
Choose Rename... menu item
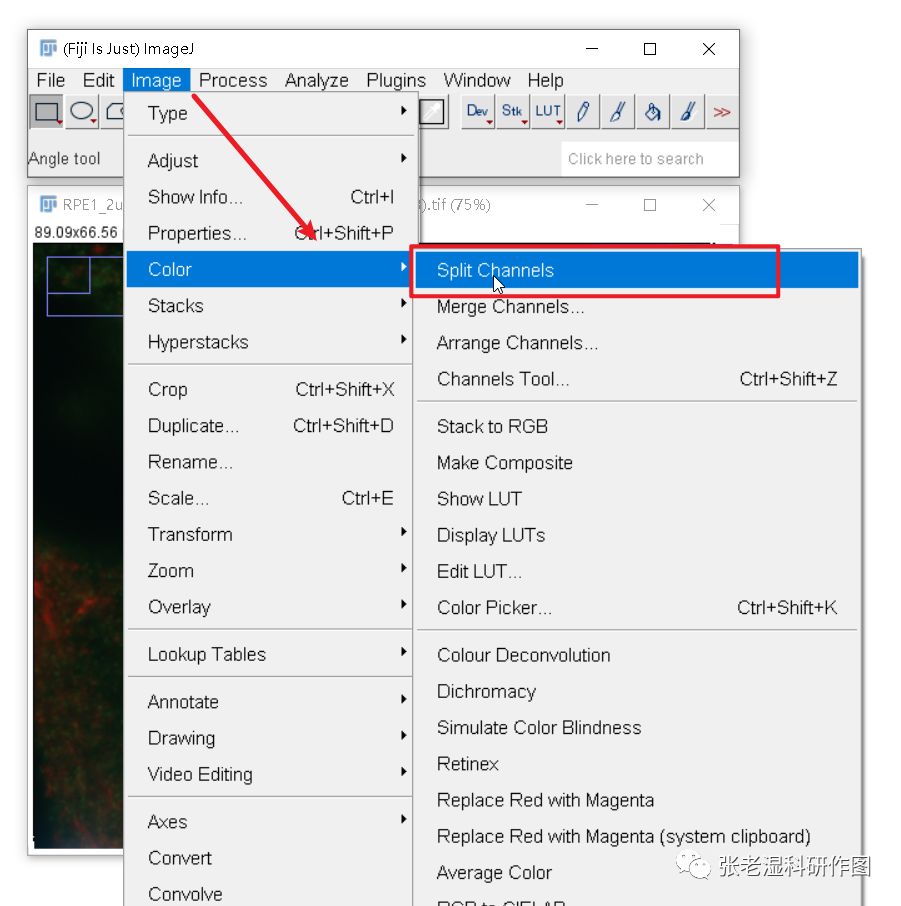[269, 462]
